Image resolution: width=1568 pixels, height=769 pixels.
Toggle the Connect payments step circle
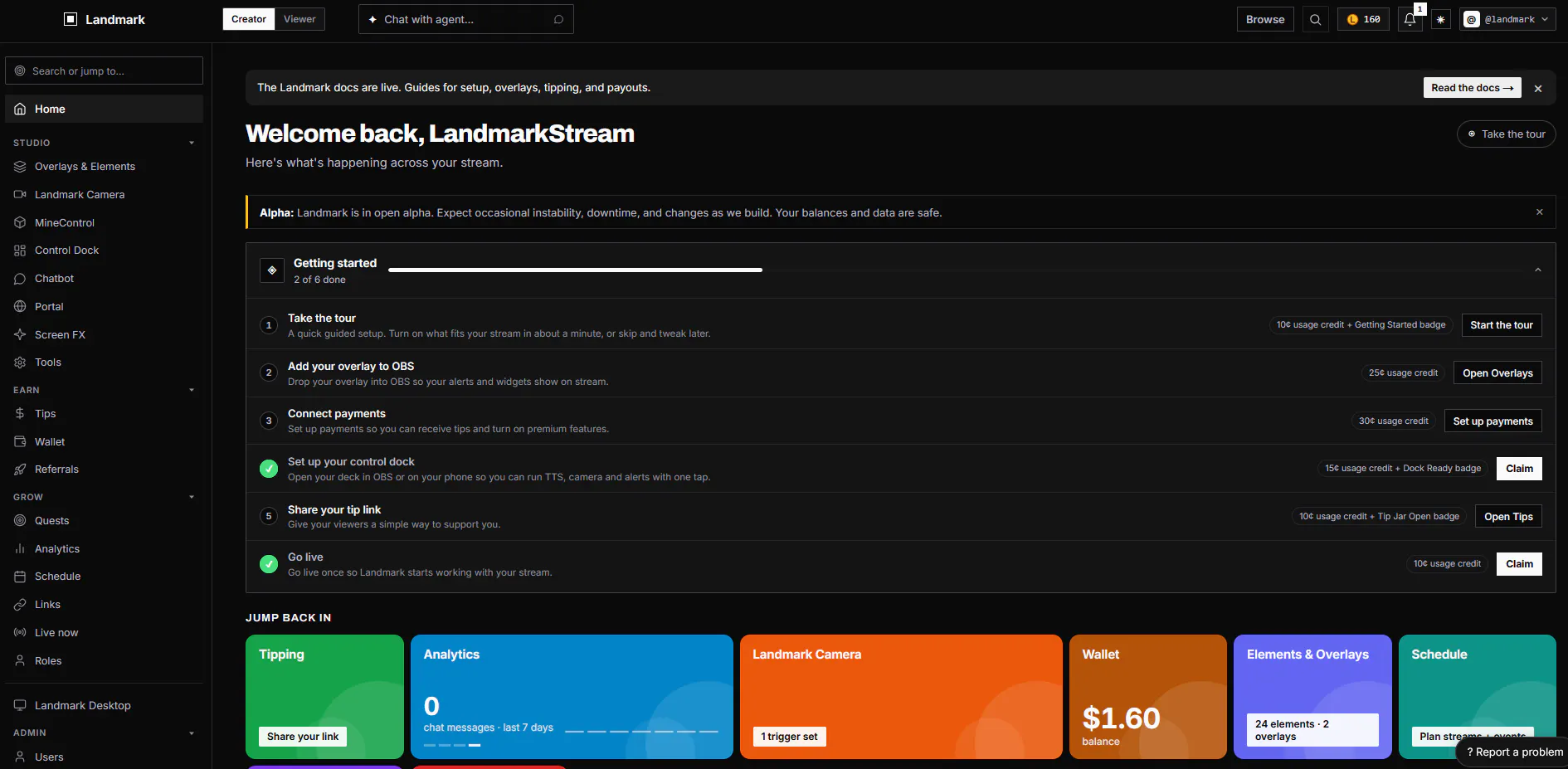269,421
